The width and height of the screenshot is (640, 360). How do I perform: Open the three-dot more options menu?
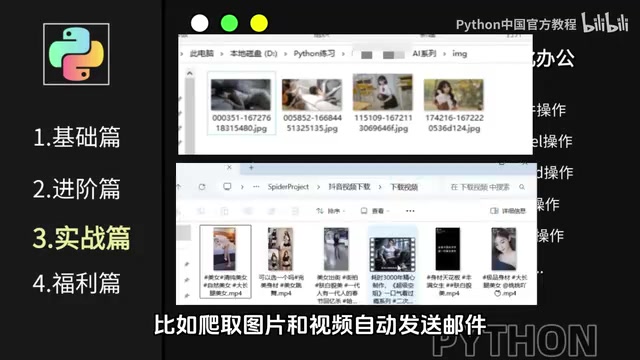coord(410,211)
